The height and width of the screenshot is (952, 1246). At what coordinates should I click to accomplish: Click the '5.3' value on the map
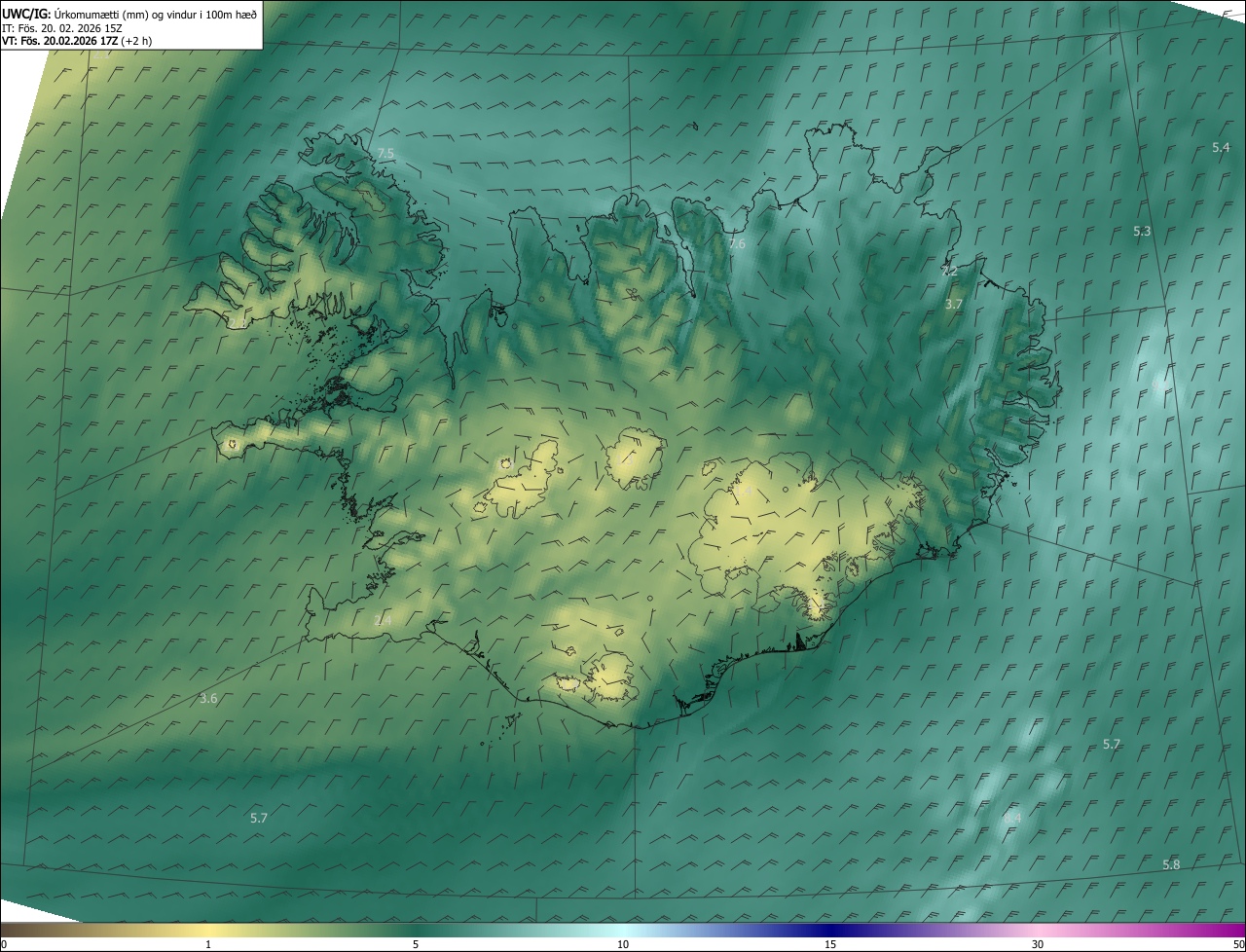click(x=1142, y=231)
